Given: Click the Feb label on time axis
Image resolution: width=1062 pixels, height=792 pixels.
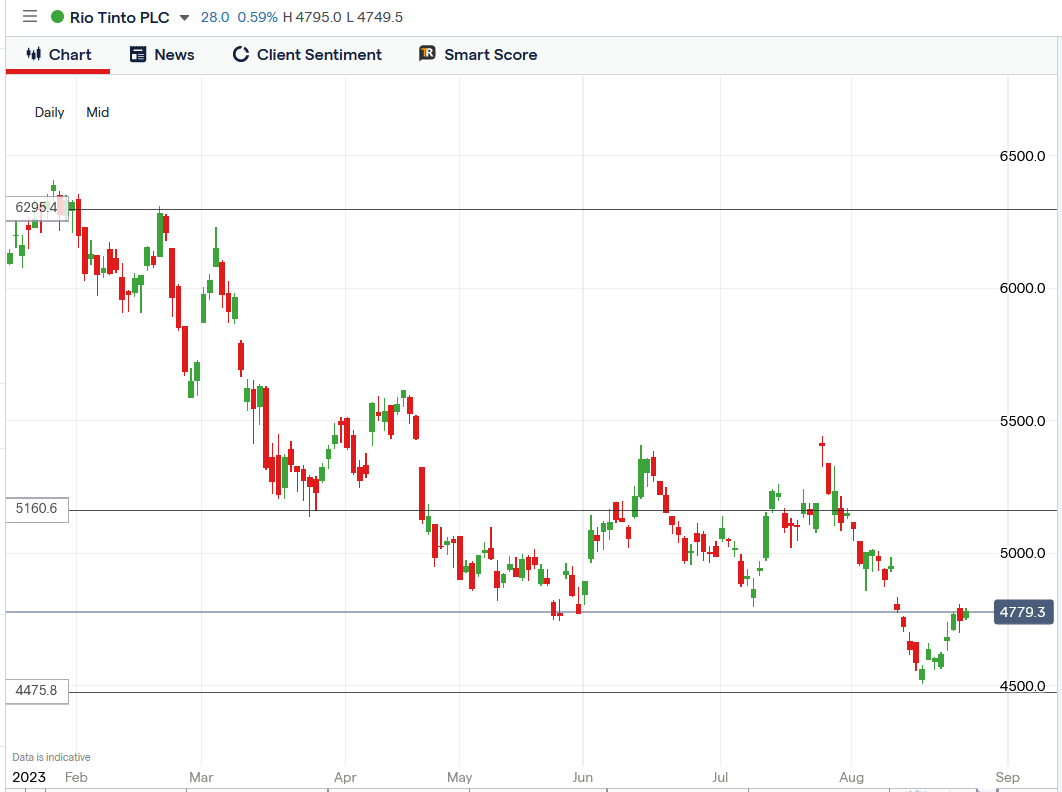Looking at the screenshot, I should pyautogui.click(x=76, y=777).
